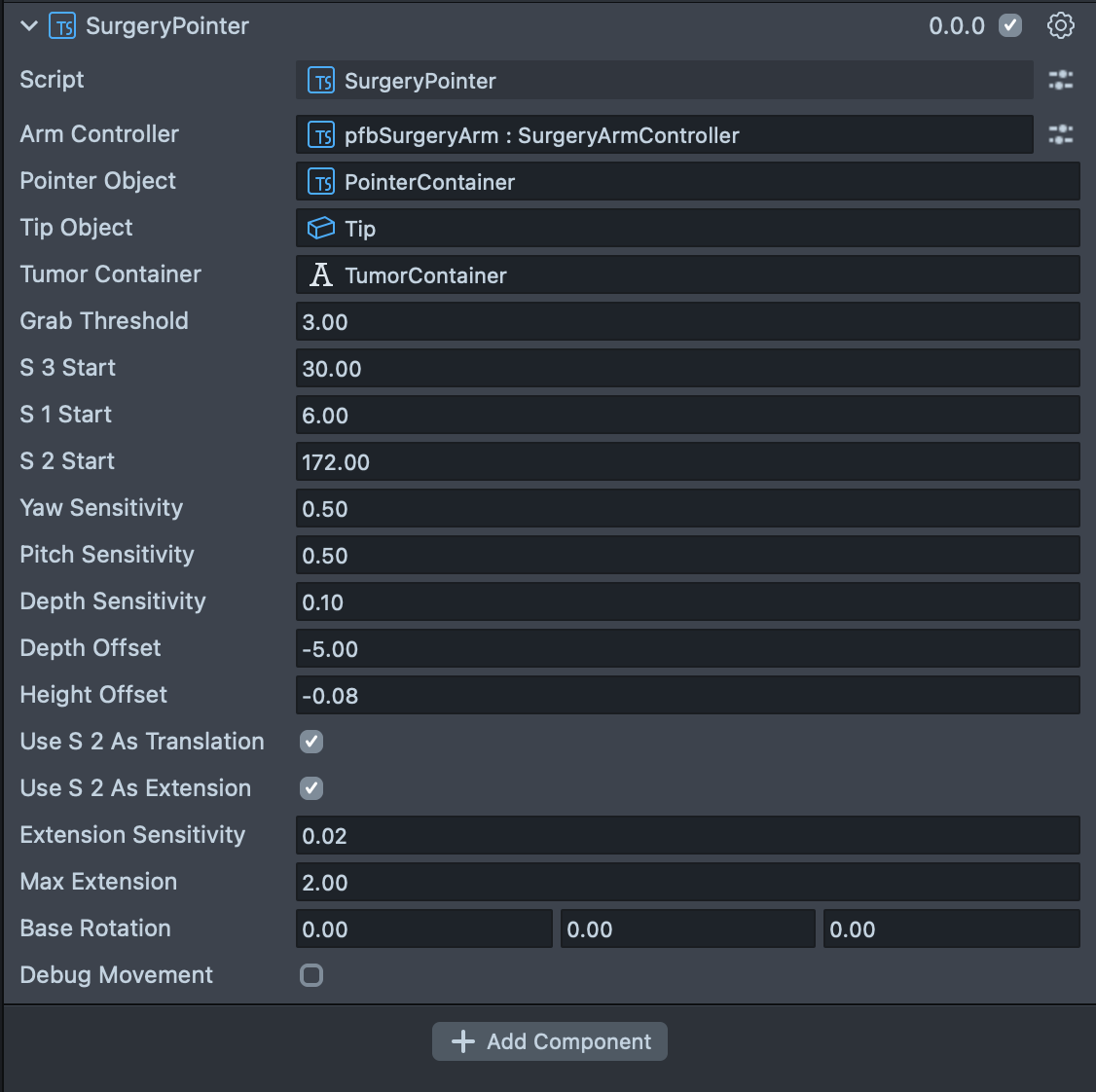Edit the S 3 Start value 30.00
This screenshot has width=1096, height=1092.
688,369
